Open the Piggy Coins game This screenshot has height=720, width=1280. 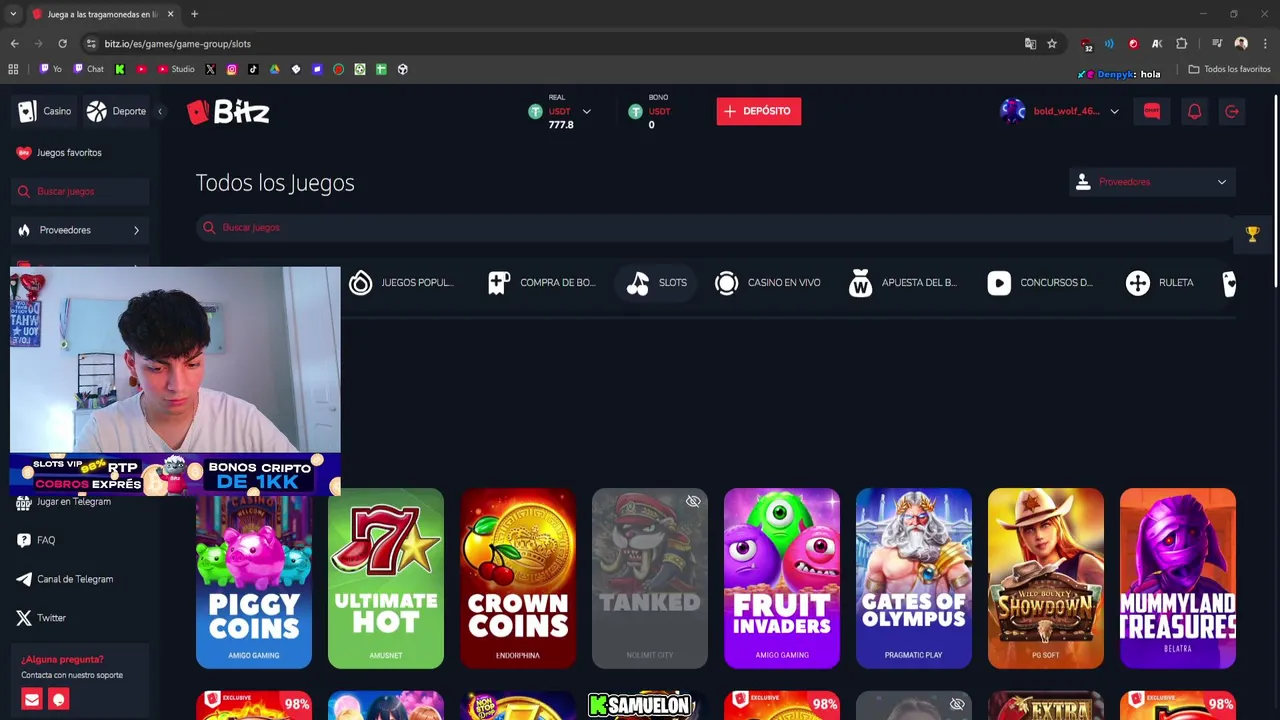pos(254,578)
